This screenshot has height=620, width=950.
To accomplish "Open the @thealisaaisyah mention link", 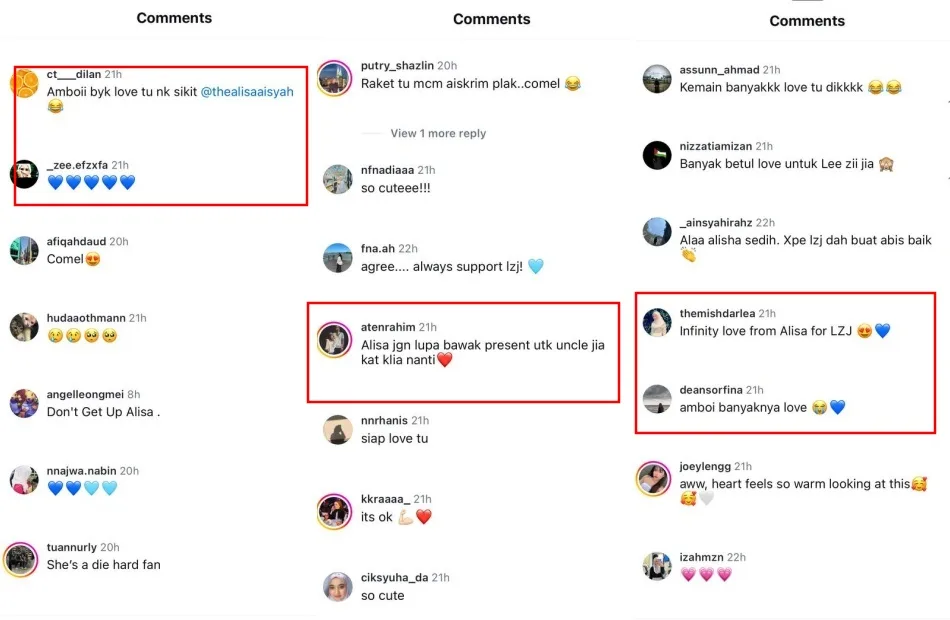I will pos(247,91).
